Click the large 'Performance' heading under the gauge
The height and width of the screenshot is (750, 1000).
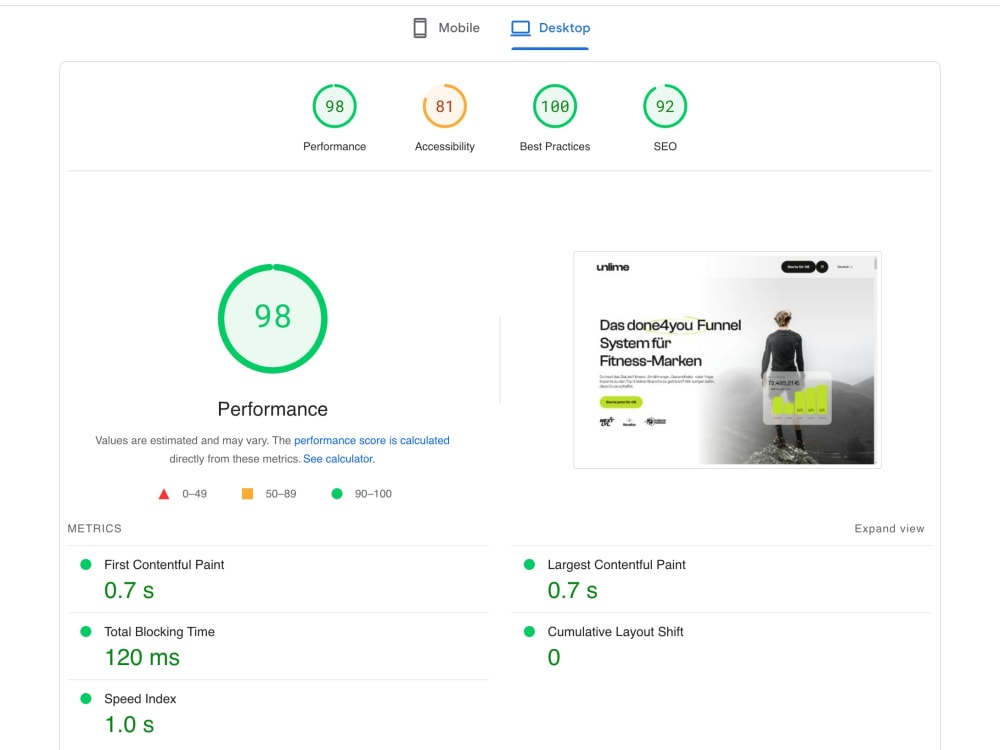coord(272,409)
